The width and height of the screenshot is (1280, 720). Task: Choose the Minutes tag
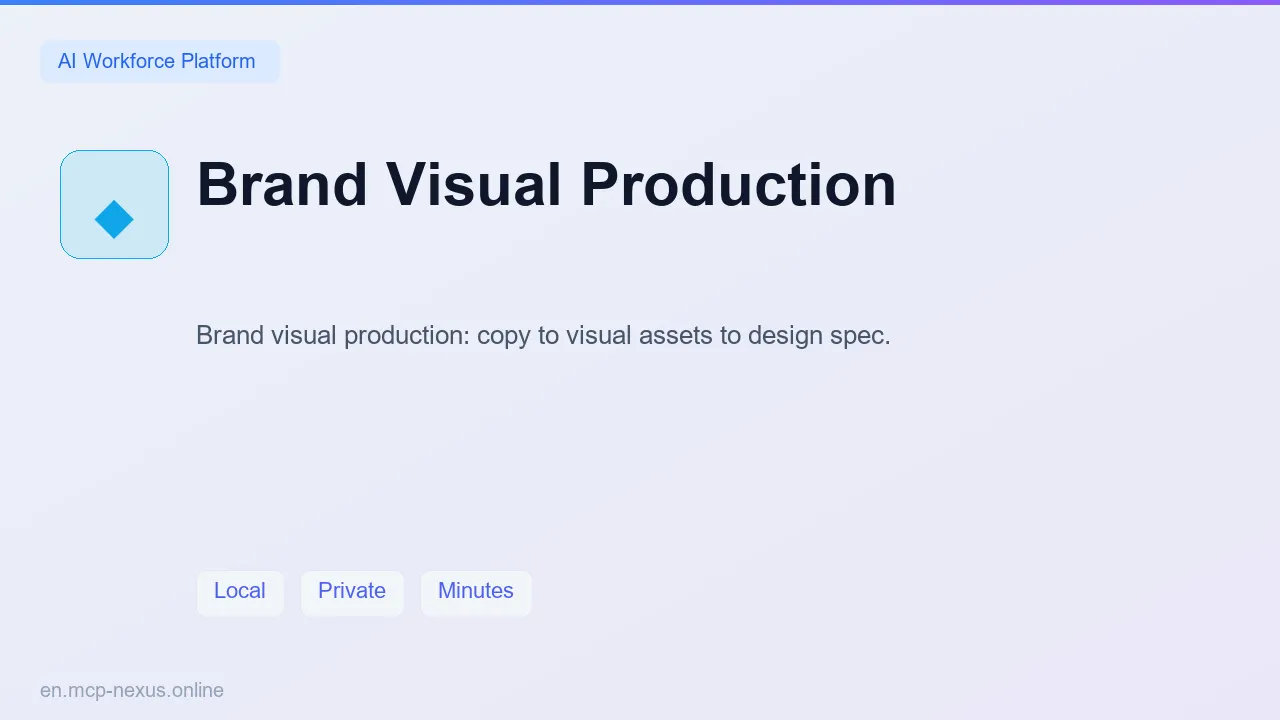476,592
